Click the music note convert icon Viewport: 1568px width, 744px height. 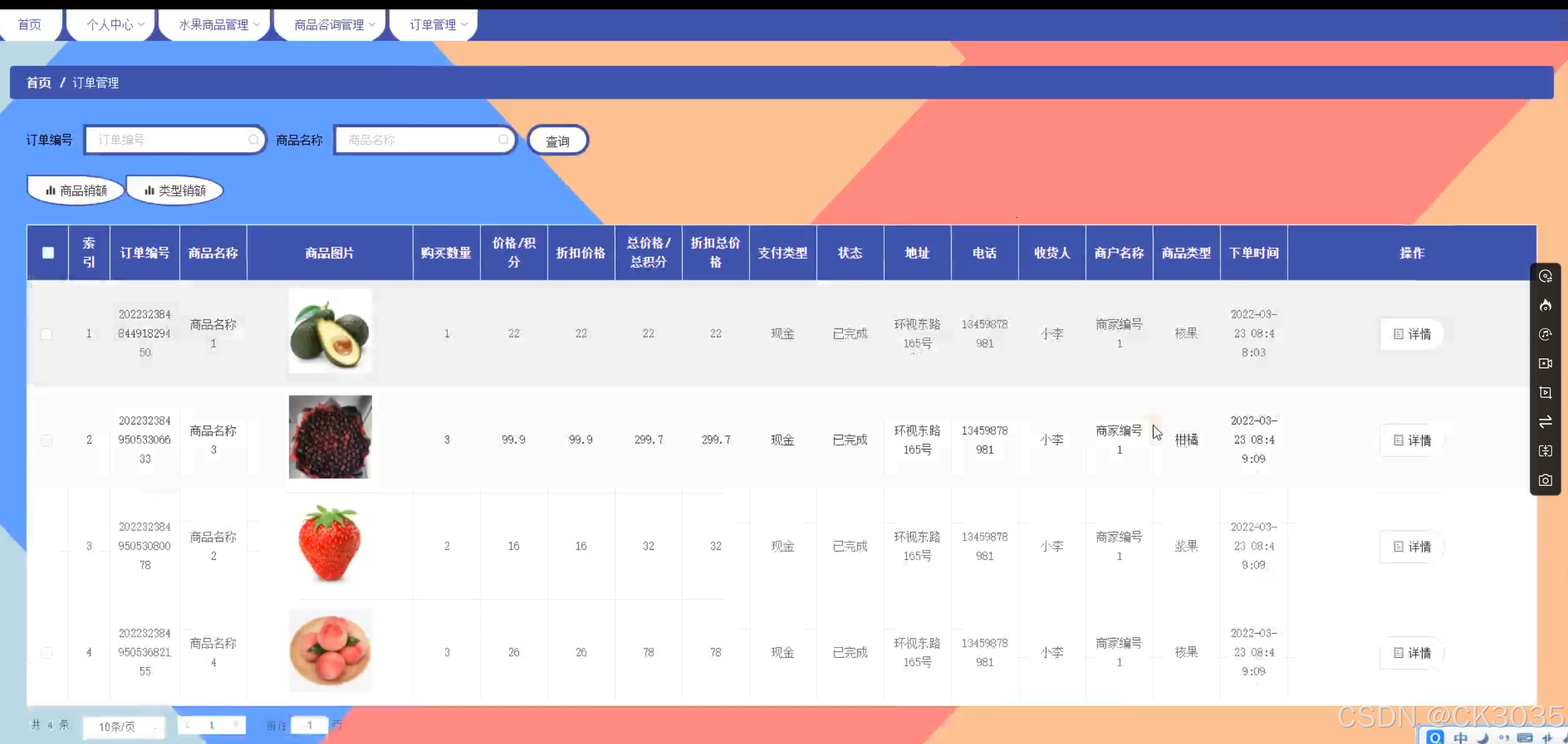(1545, 334)
